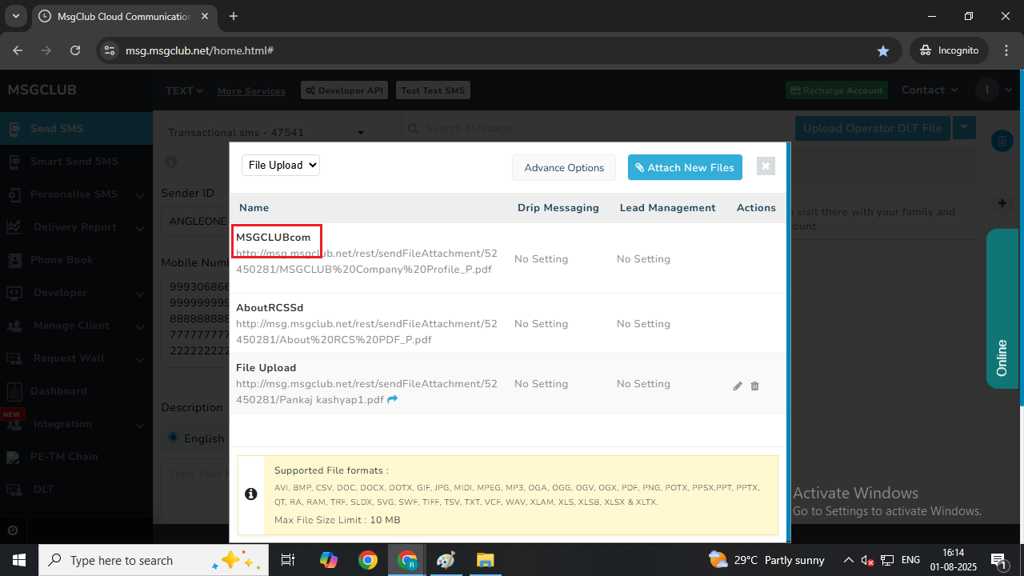Switch to the MsgClub Cloud Communication tab
The height and width of the screenshot is (576, 1024).
(x=123, y=16)
